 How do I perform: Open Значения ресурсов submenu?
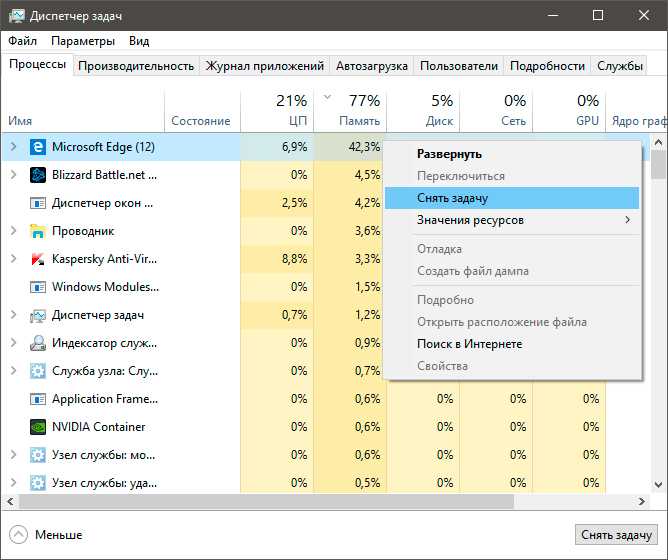click(512, 220)
